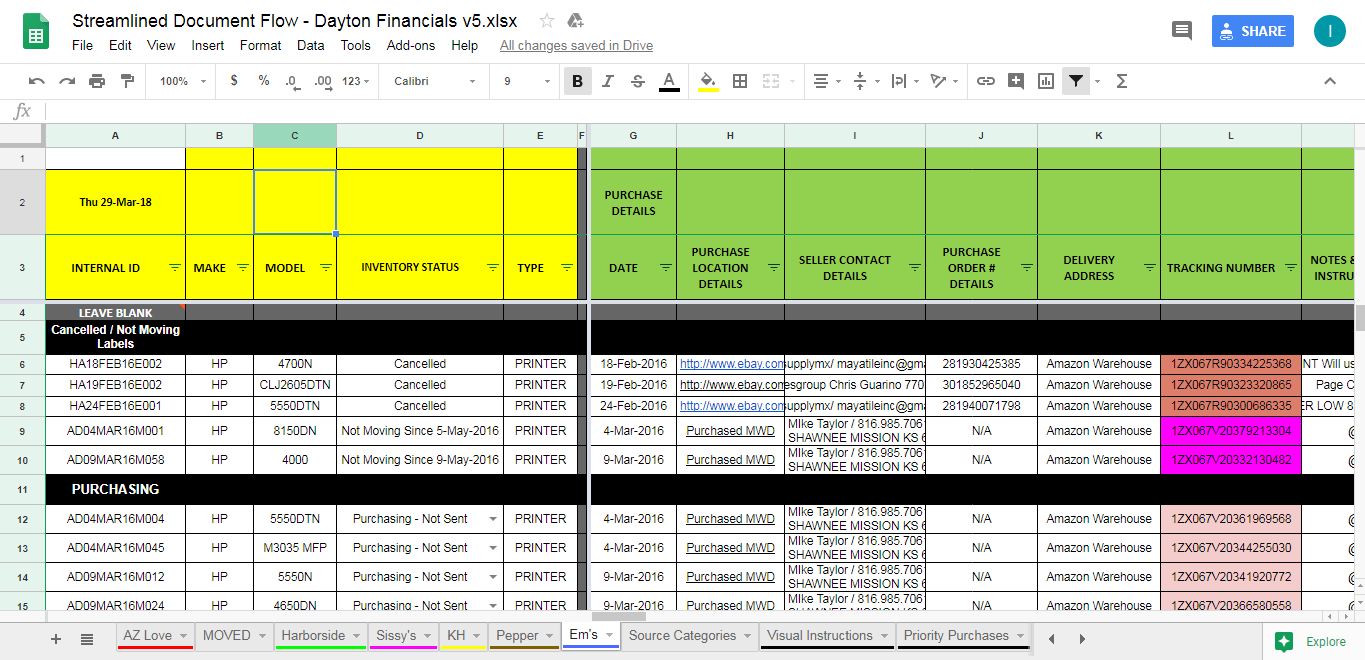
Task: Open the comments history icon
Action: [x=1182, y=31]
